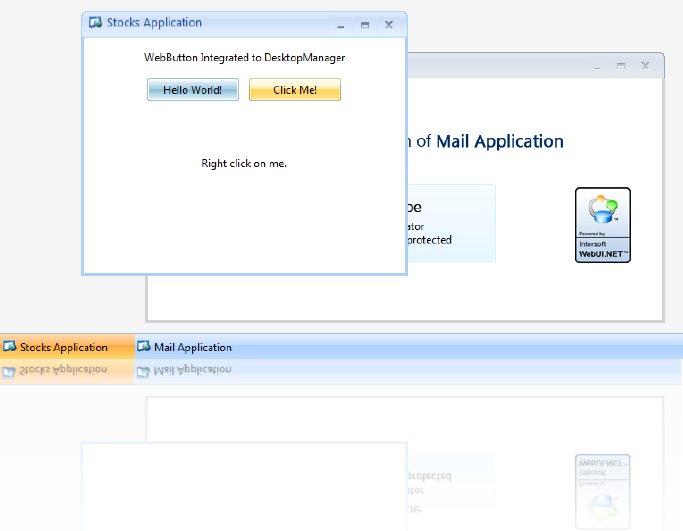This screenshot has height=531, width=683.
Task: Maximize the Mail Application window
Action: point(621,66)
